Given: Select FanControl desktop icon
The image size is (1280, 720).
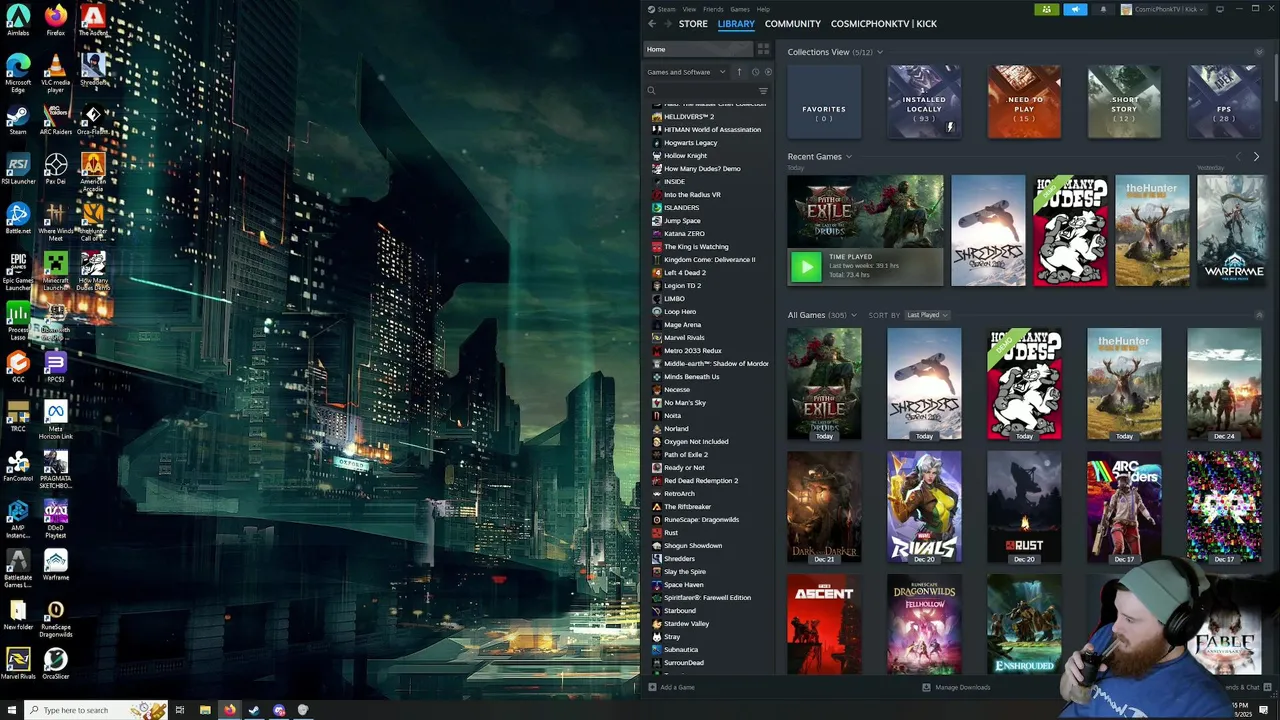Looking at the screenshot, I should pos(18,466).
